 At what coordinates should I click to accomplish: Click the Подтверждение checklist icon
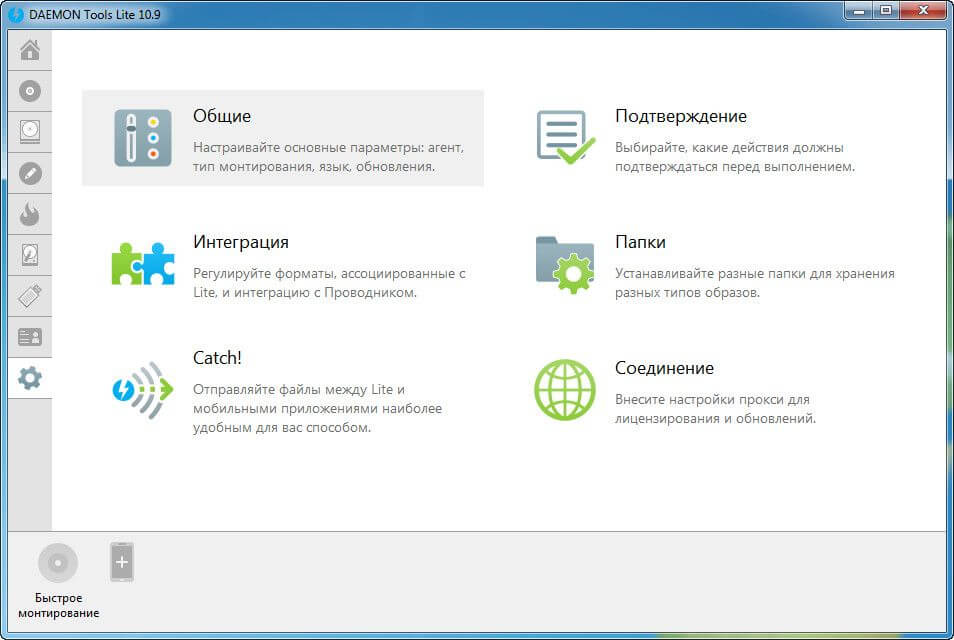coord(565,137)
